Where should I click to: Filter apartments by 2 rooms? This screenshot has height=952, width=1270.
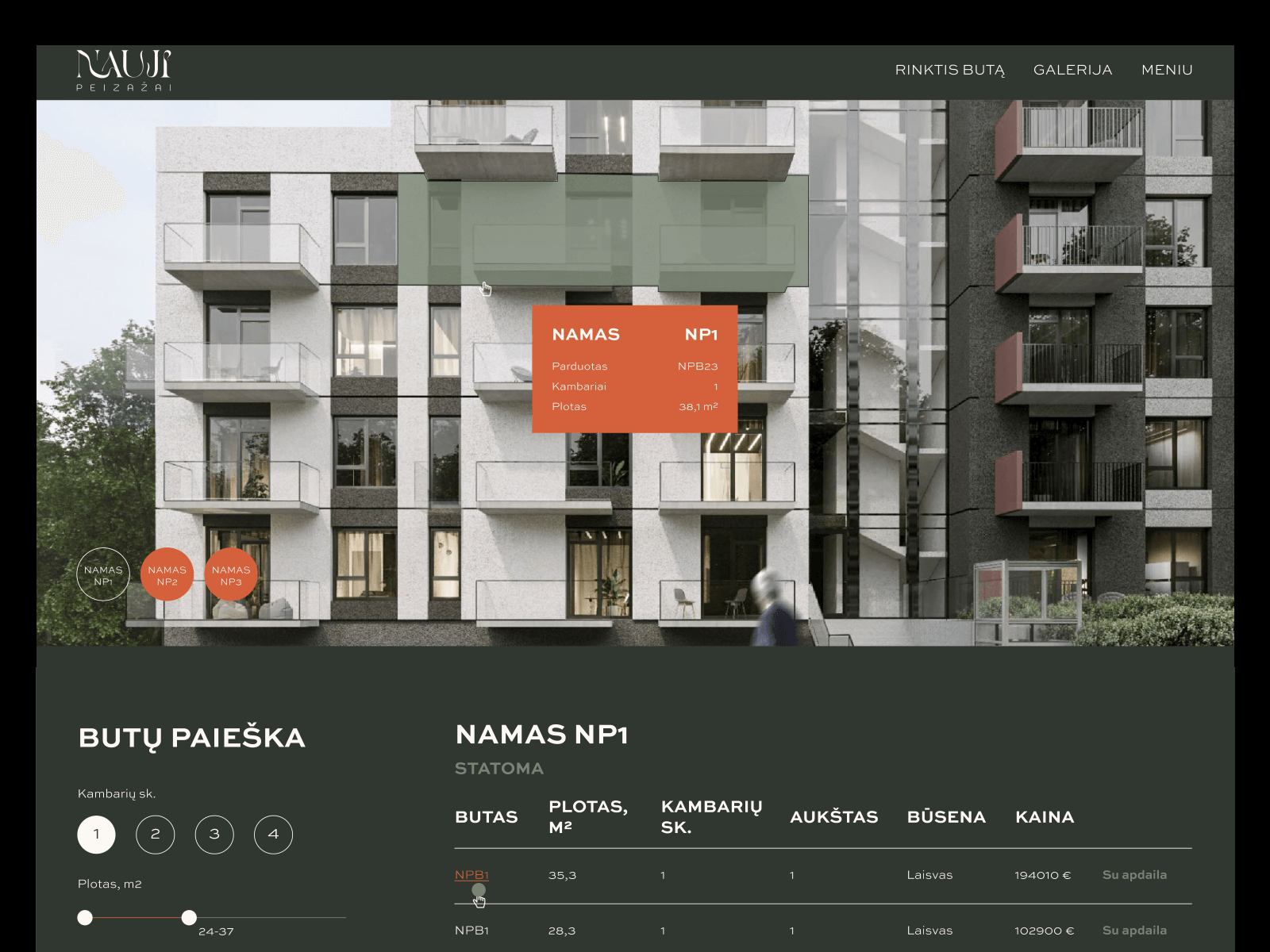coord(156,835)
